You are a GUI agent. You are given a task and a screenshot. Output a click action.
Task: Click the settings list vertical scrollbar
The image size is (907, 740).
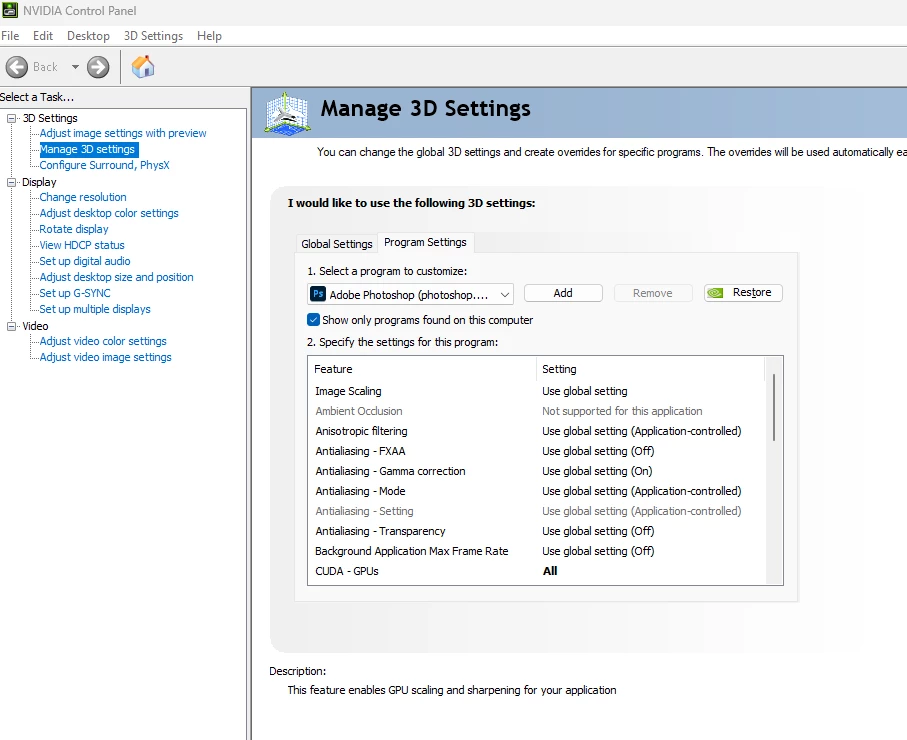[773, 407]
